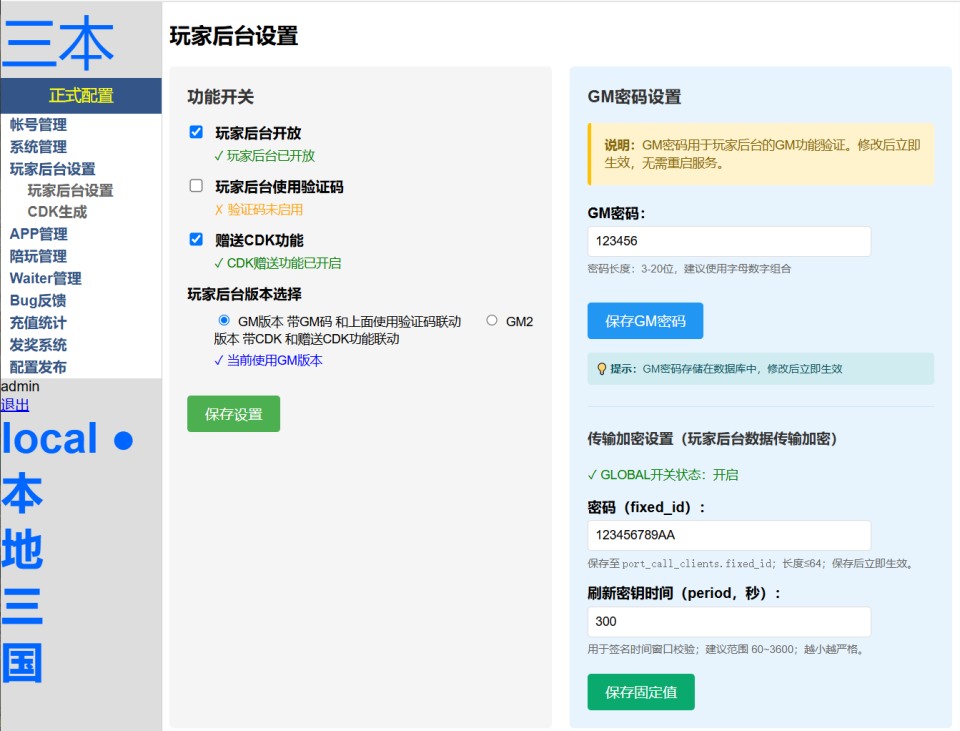
Task: Open the 充值统计 menu
Action: 38,322
